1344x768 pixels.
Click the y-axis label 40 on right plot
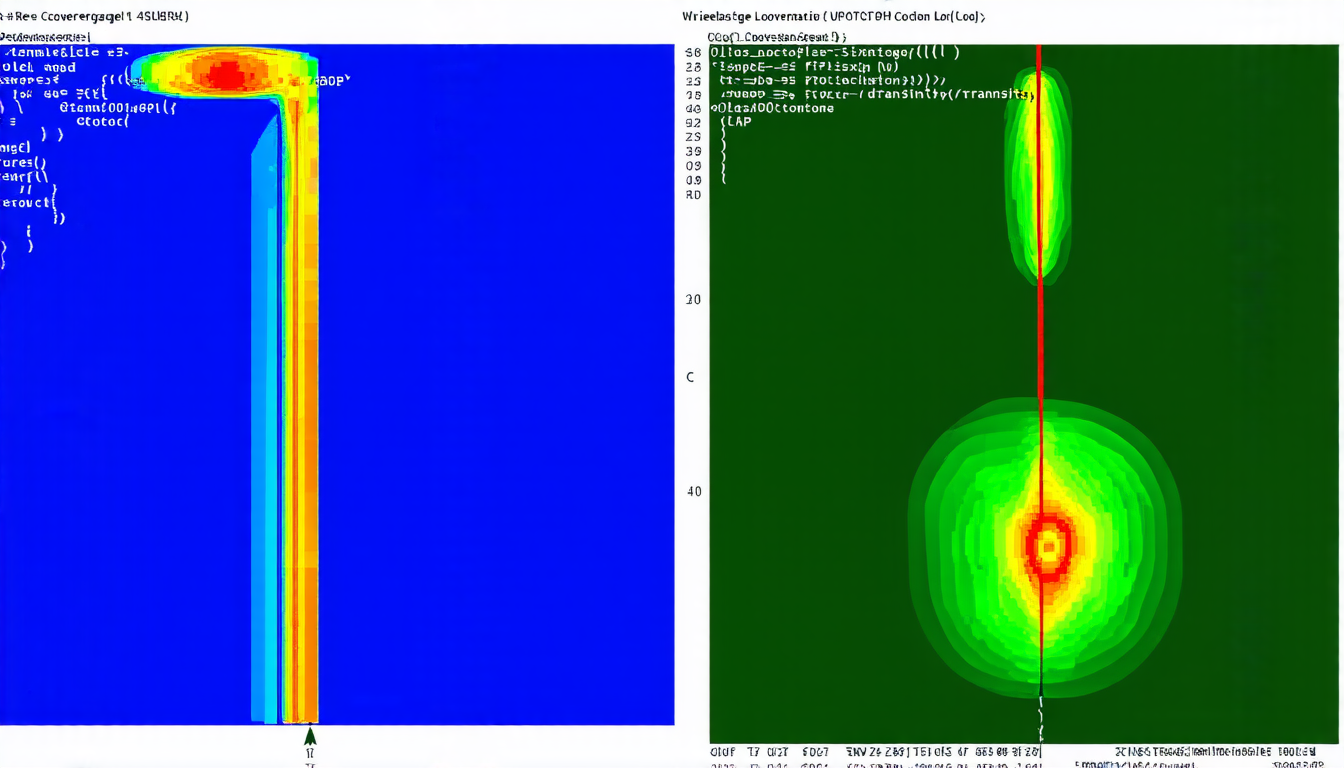click(x=694, y=491)
